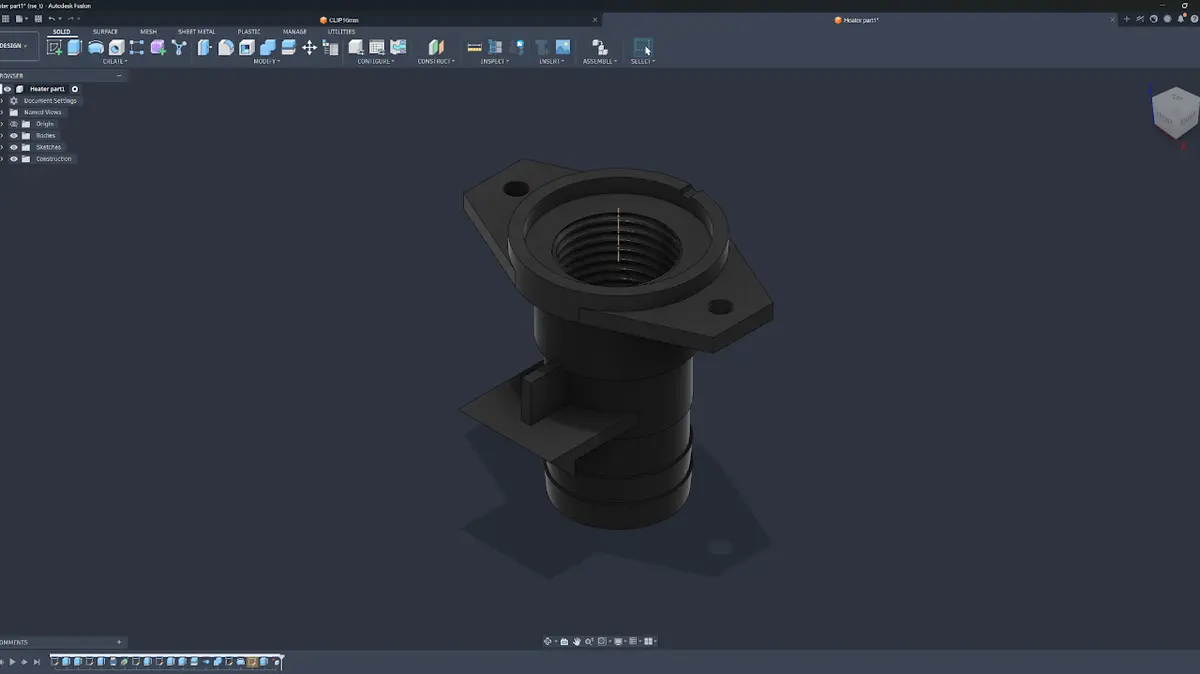
Task: Expand the Document Settings node
Action: coord(2,101)
